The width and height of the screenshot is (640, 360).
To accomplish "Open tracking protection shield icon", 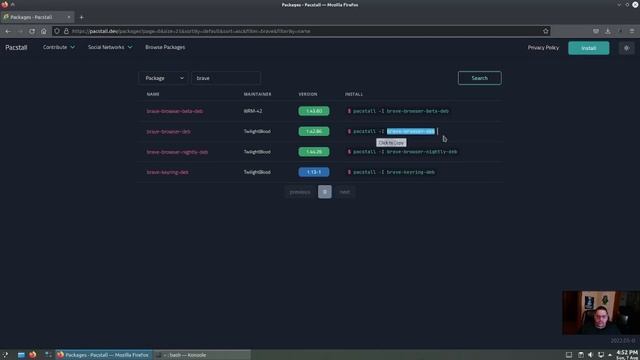I will (57, 31).
